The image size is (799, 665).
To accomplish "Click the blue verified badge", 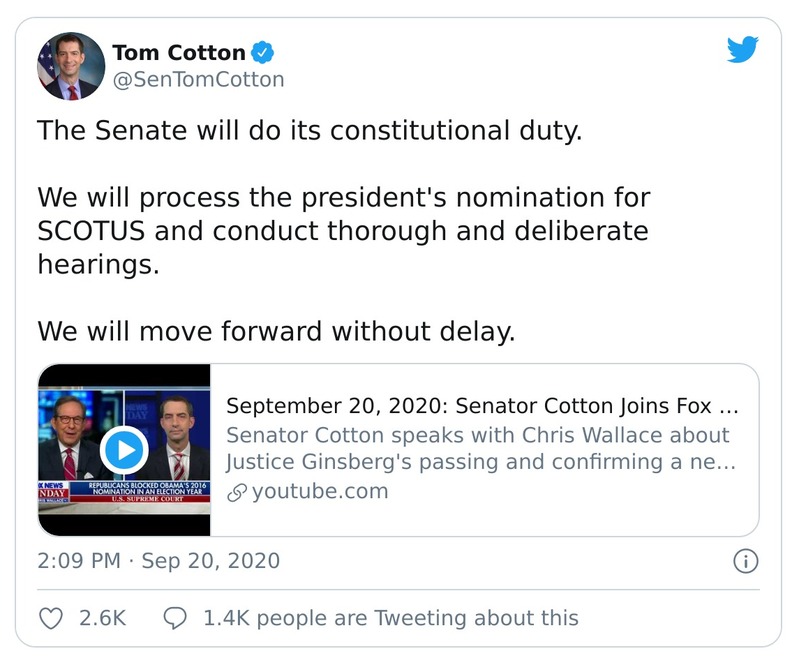I will tap(263, 52).
